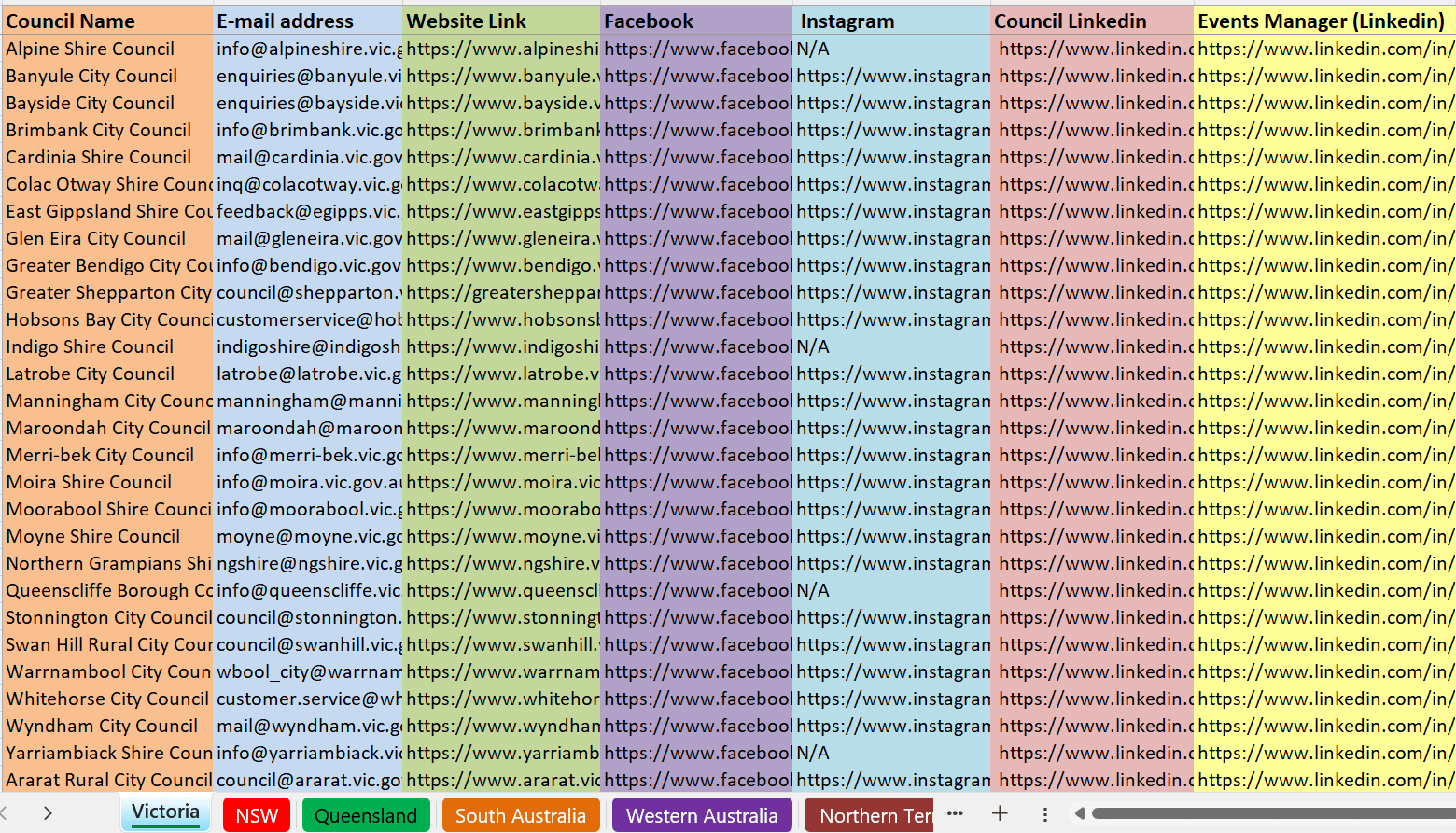Click the horizontal scrollbar thumb
This screenshot has width=1456, height=833.
[x=1274, y=813]
